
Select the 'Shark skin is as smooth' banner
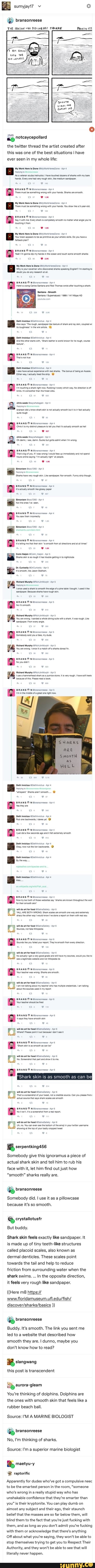pyautogui.click(x=55, y=1075)
